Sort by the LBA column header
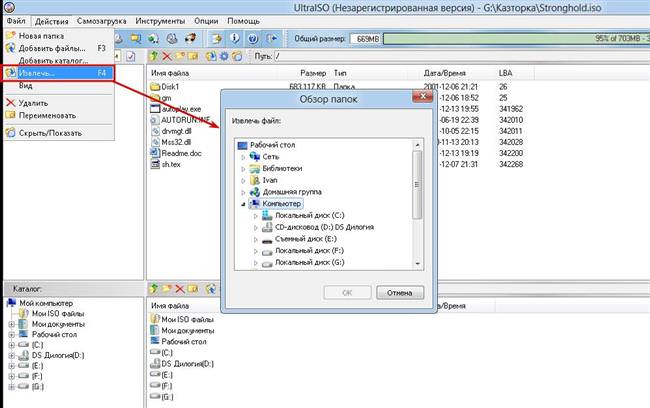This screenshot has width=650, height=408. 505,73
